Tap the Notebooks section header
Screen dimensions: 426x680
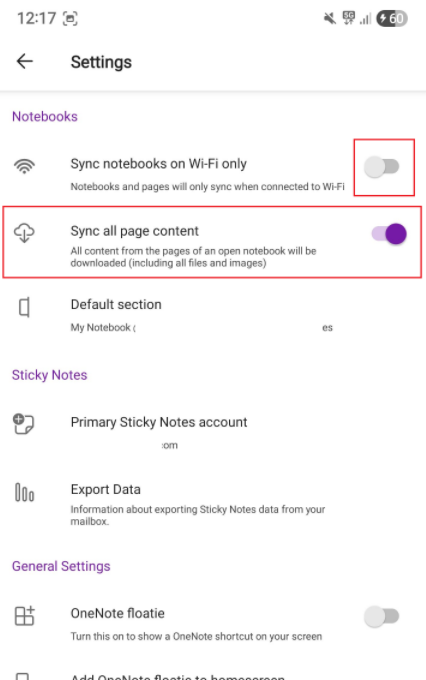click(x=45, y=116)
